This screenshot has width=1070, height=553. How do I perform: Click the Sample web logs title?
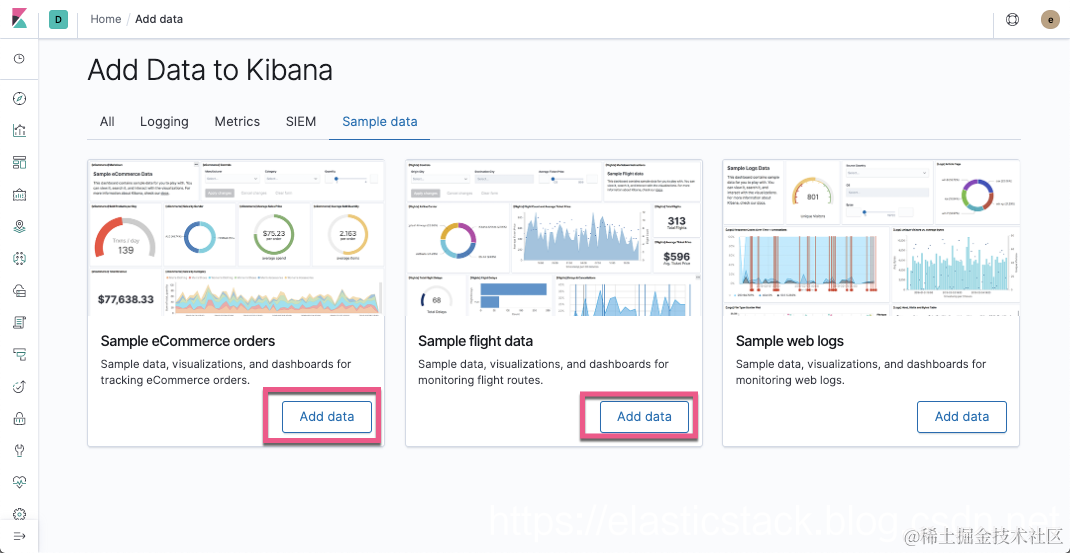click(x=790, y=341)
